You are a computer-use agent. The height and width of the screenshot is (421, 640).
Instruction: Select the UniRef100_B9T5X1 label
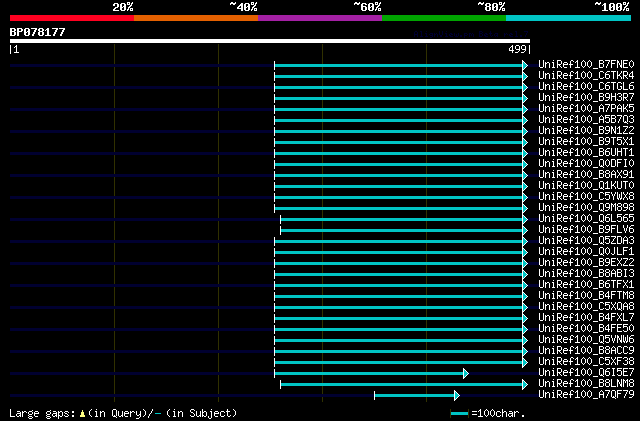tap(586, 142)
